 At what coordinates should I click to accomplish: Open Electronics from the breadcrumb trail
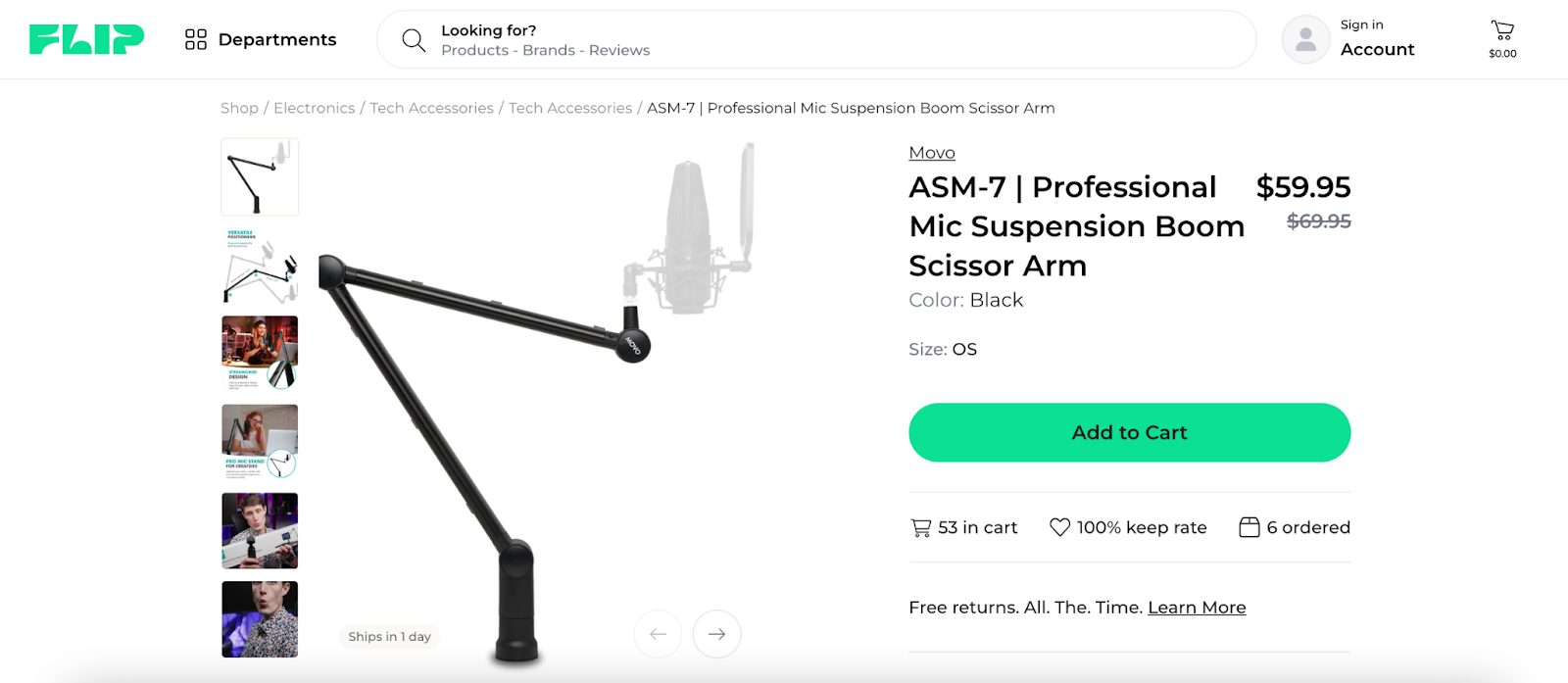coord(314,108)
